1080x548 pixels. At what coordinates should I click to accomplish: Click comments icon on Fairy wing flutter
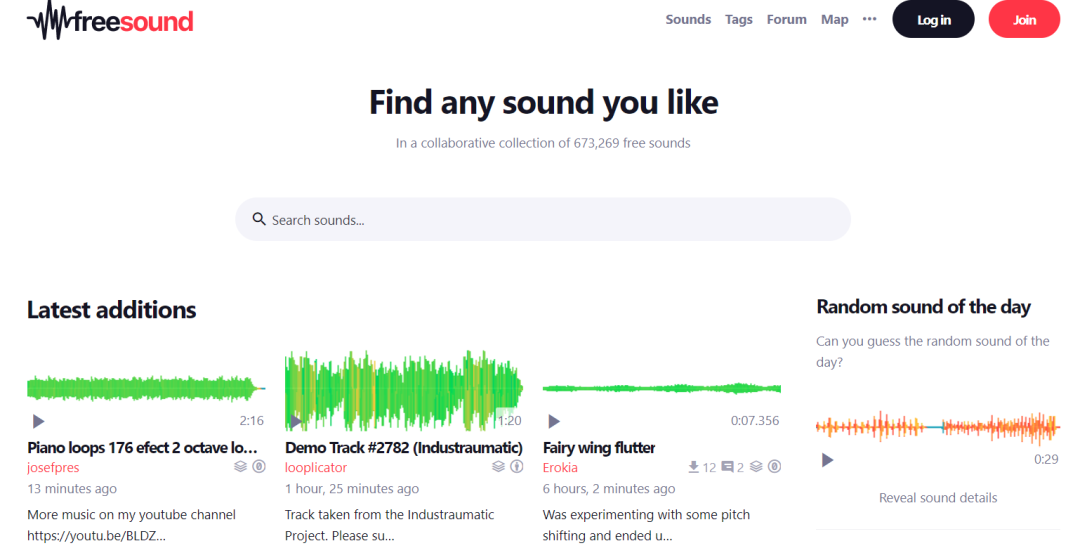(x=727, y=466)
